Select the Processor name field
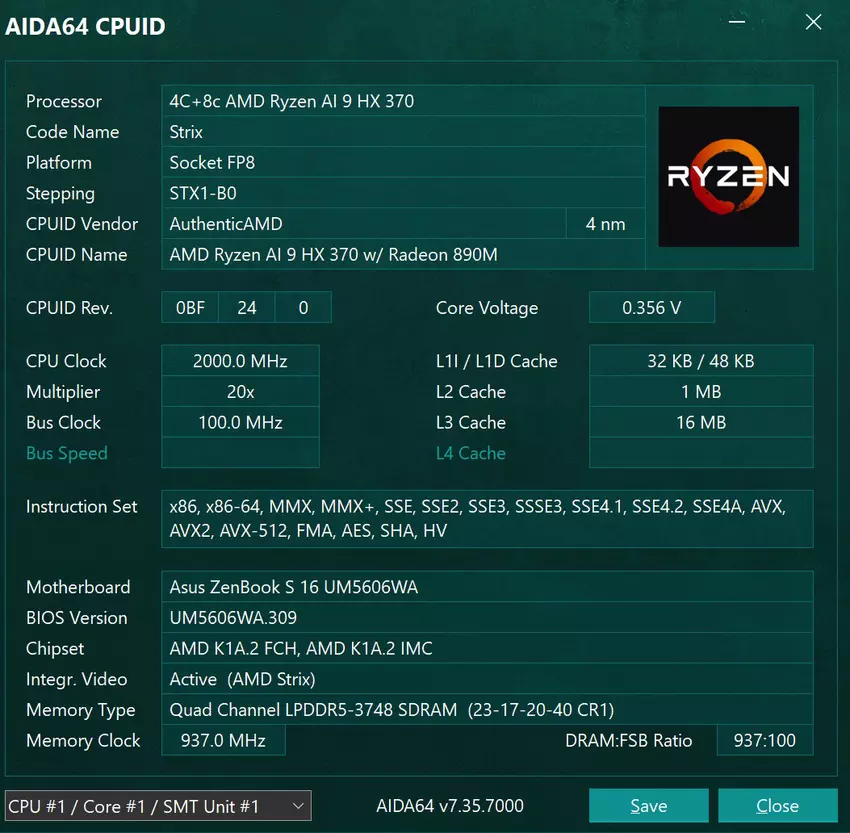This screenshot has width=850, height=833. coord(403,101)
